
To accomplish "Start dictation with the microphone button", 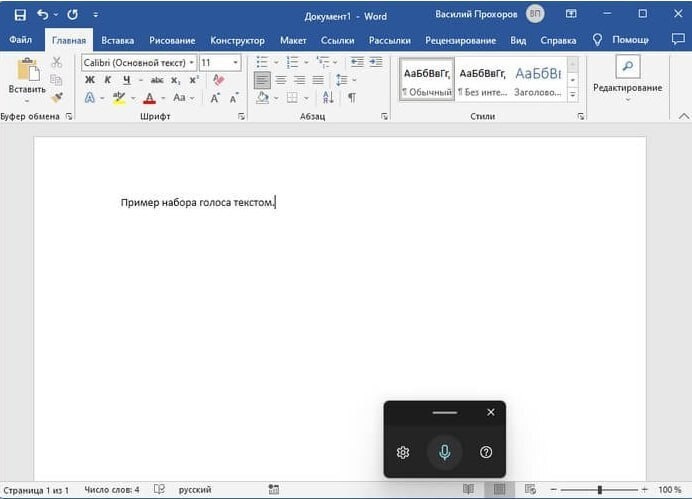I will tap(444, 452).
